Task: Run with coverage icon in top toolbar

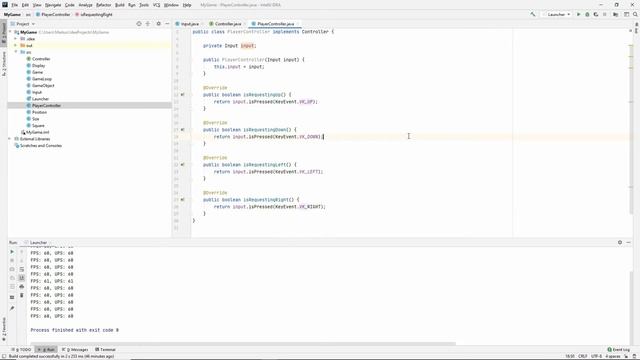Action: (596, 14)
